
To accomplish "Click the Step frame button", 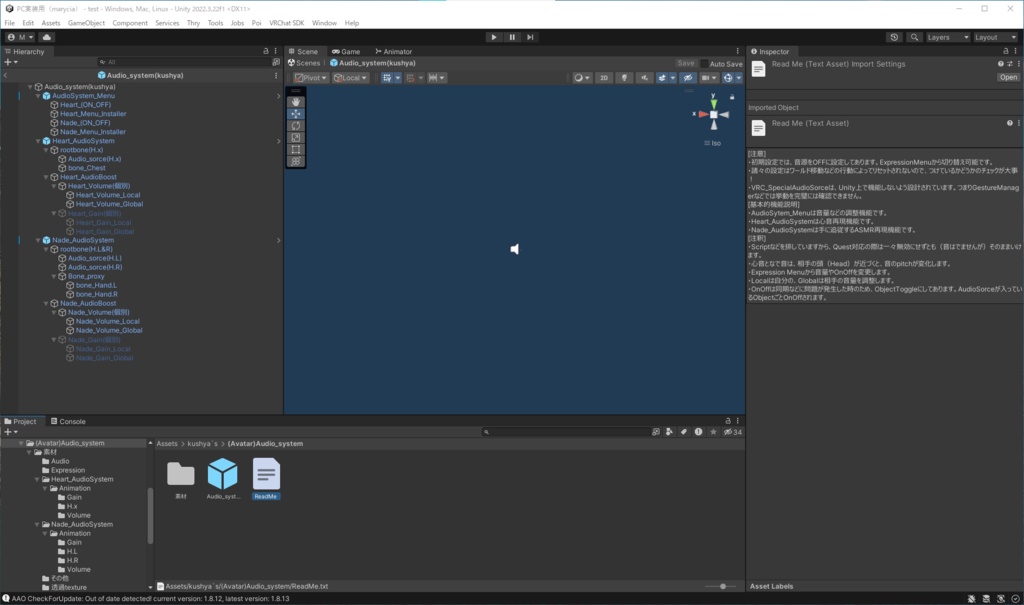I will coord(530,37).
